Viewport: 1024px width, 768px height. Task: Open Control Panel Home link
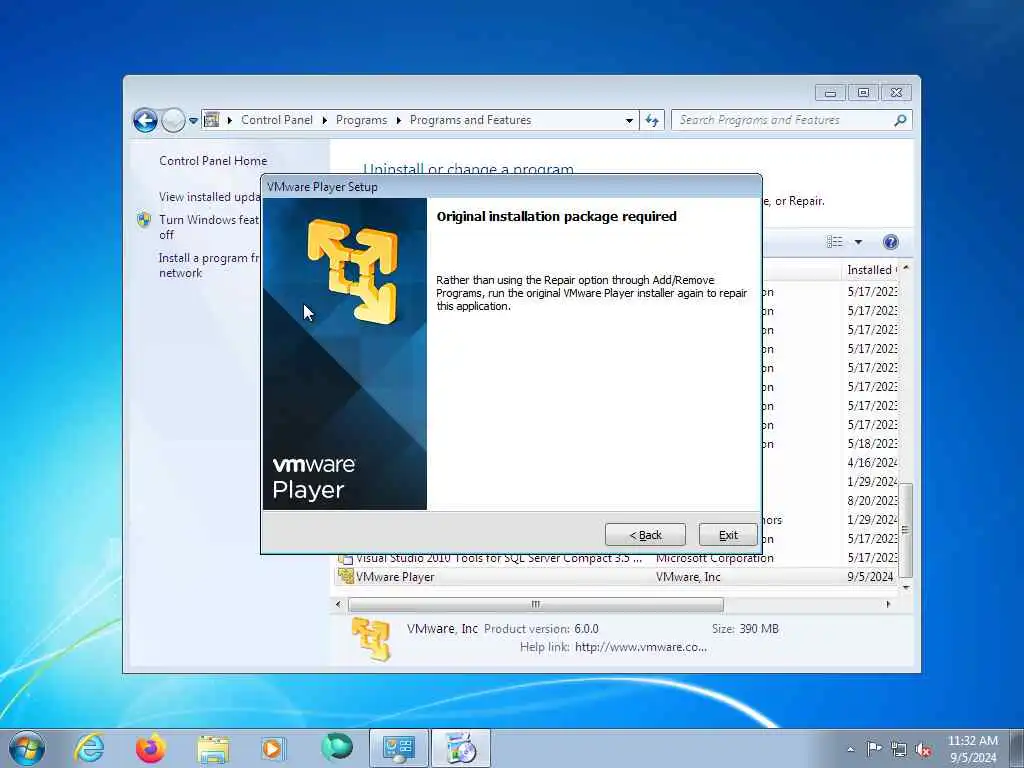pos(213,161)
